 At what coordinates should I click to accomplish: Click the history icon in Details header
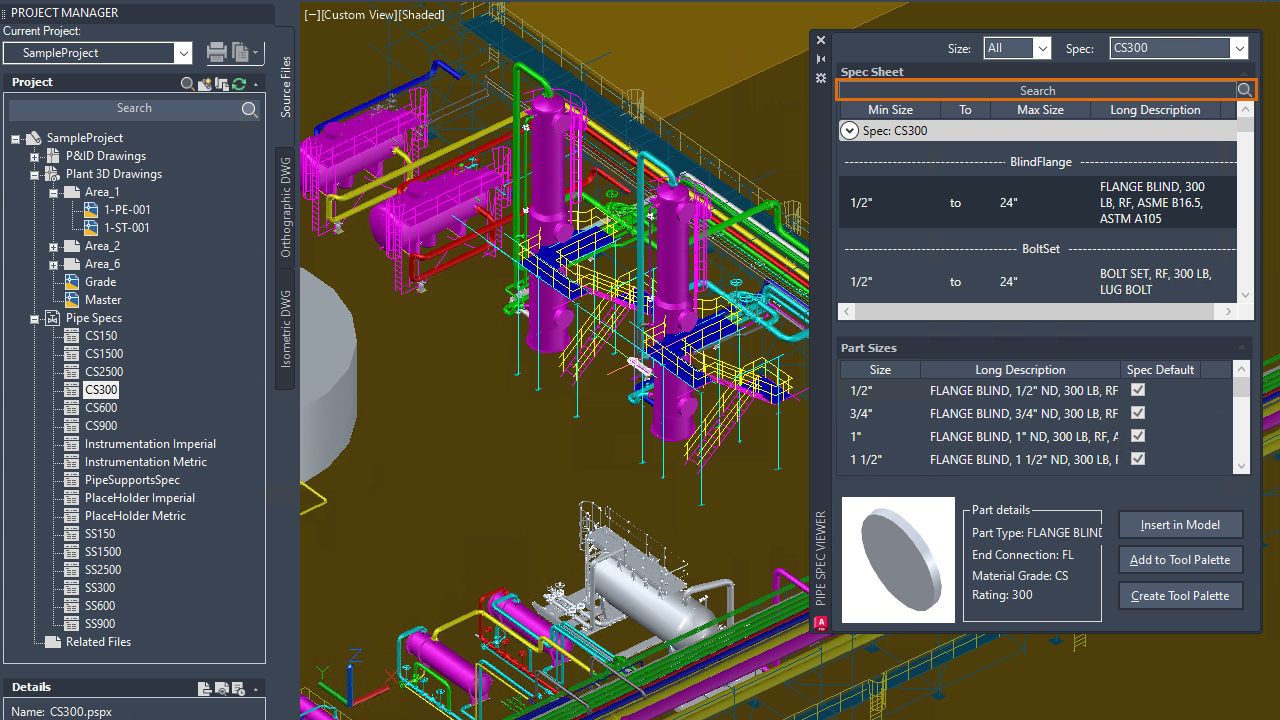238,688
